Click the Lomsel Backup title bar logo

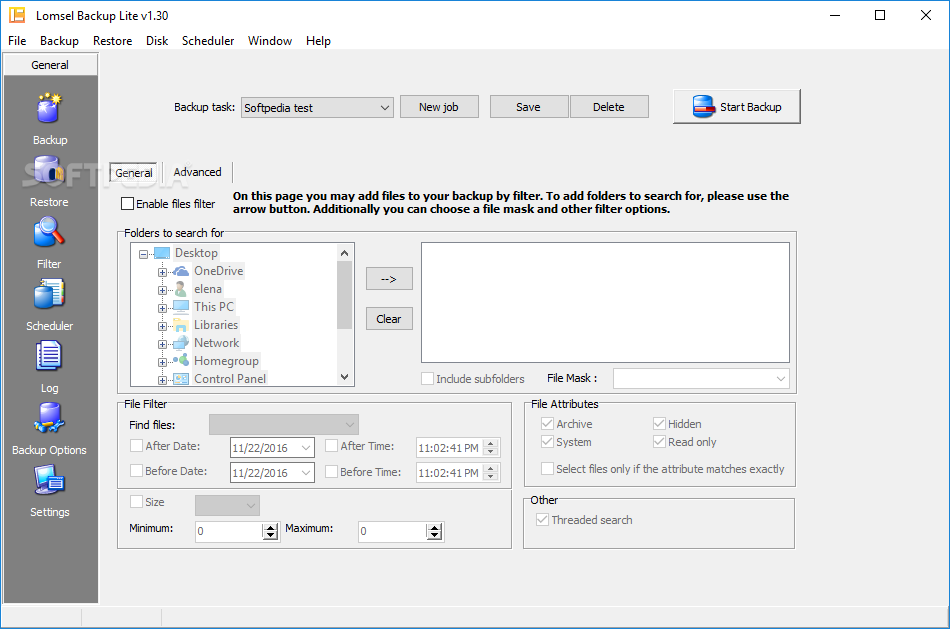tap(17, 15)
